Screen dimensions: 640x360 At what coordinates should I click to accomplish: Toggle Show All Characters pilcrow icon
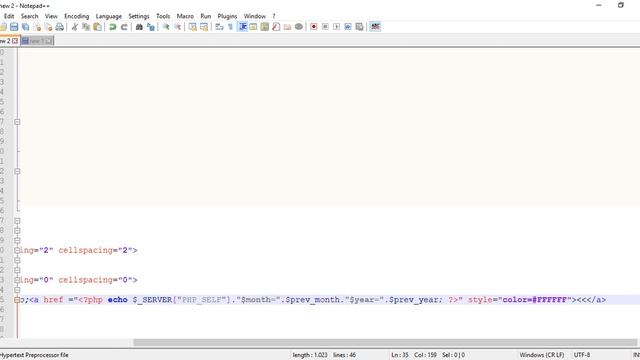click(231, 27)
